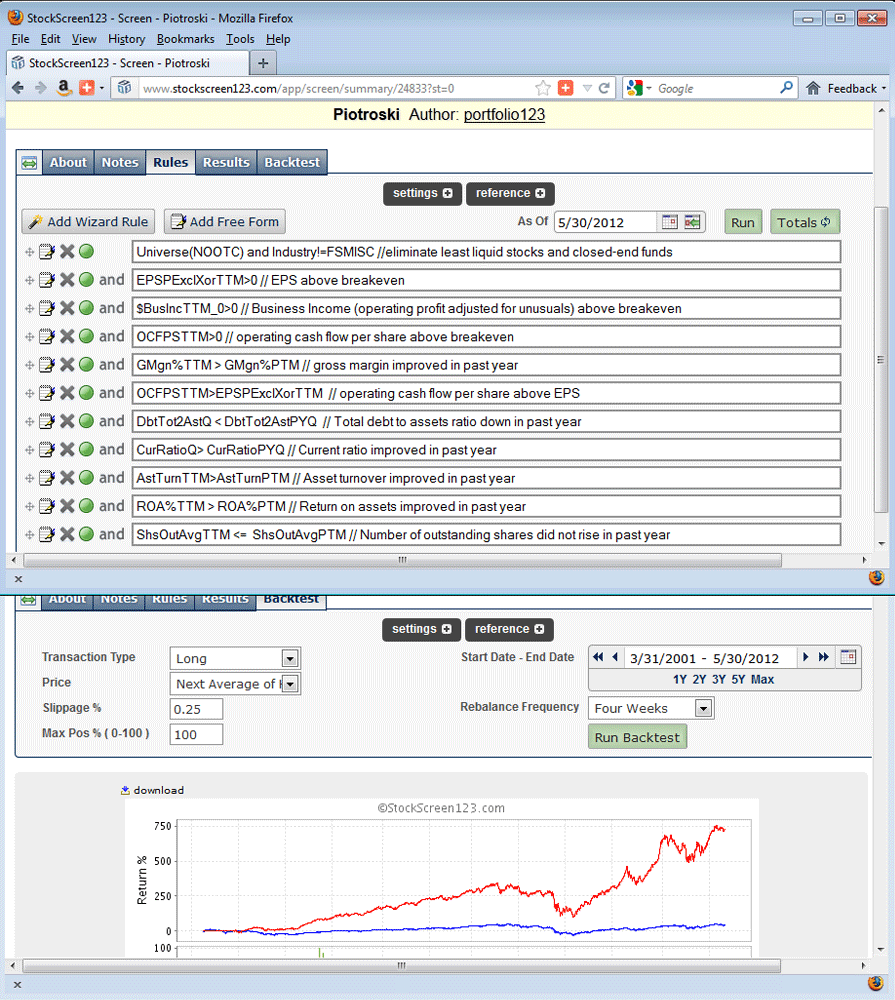This screenshot has height=1000, width=895.
Task: Toggle the green enable dot on the CurRatioQ rule
Action: [86, 450]
